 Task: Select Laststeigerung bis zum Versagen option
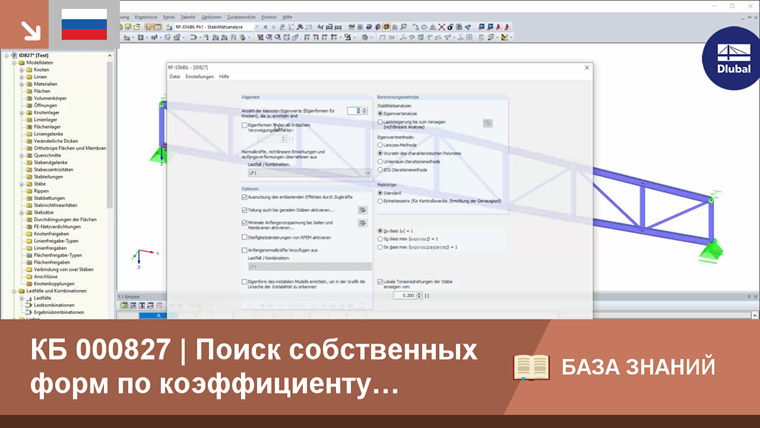(380, 122)
